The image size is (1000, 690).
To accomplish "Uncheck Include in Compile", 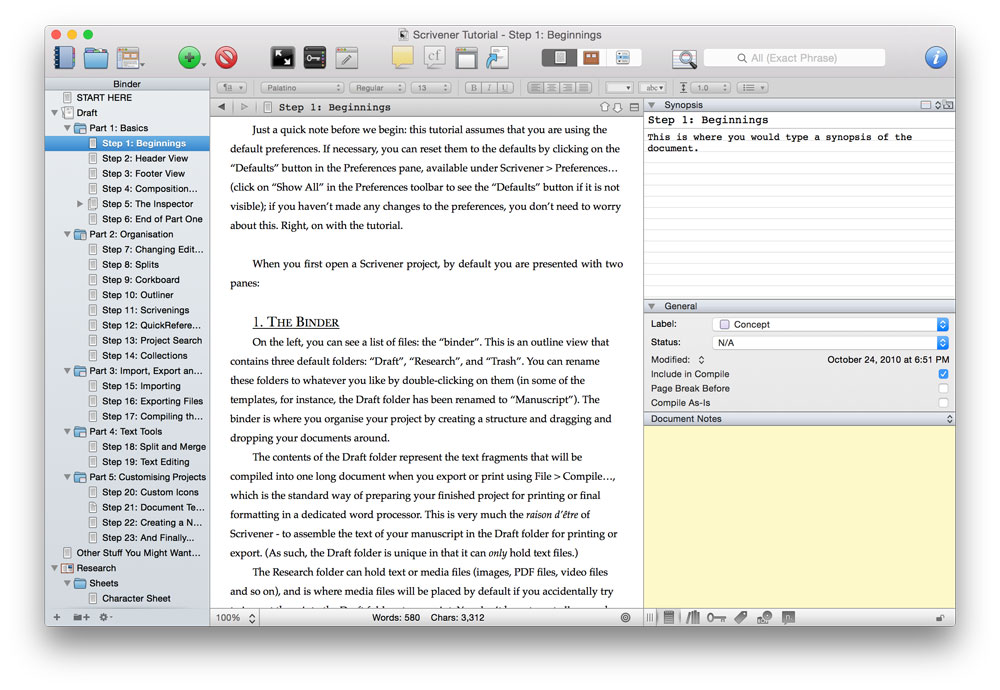I will click(943, 374).
